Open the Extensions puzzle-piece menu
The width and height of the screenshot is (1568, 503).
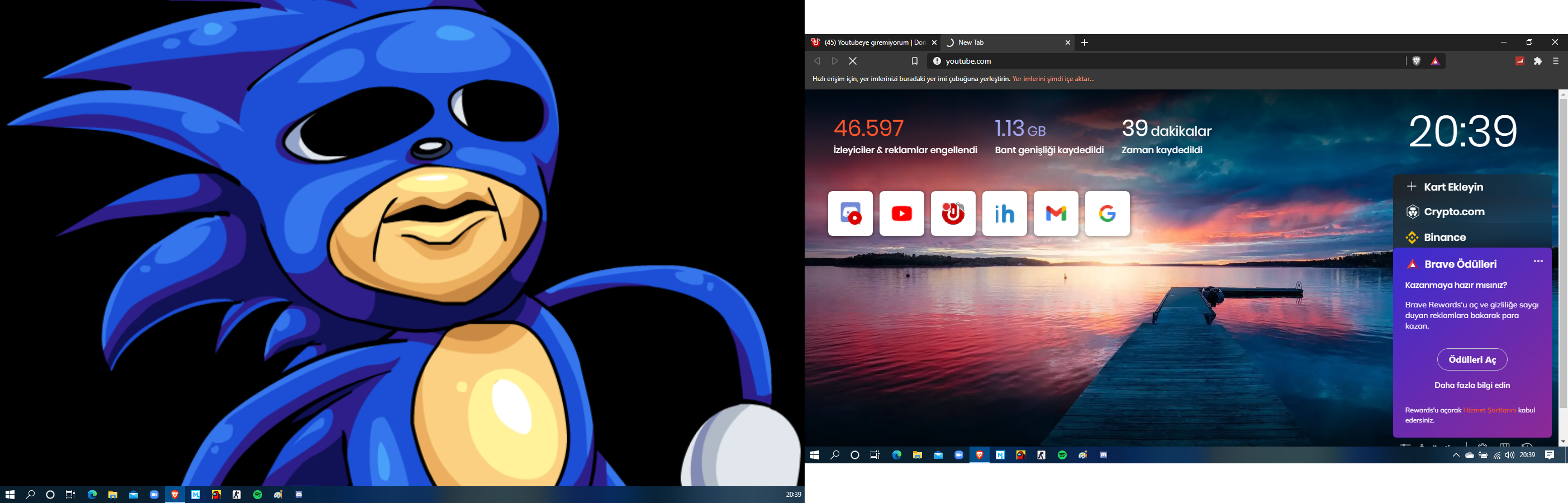(x=1538, y=61)
